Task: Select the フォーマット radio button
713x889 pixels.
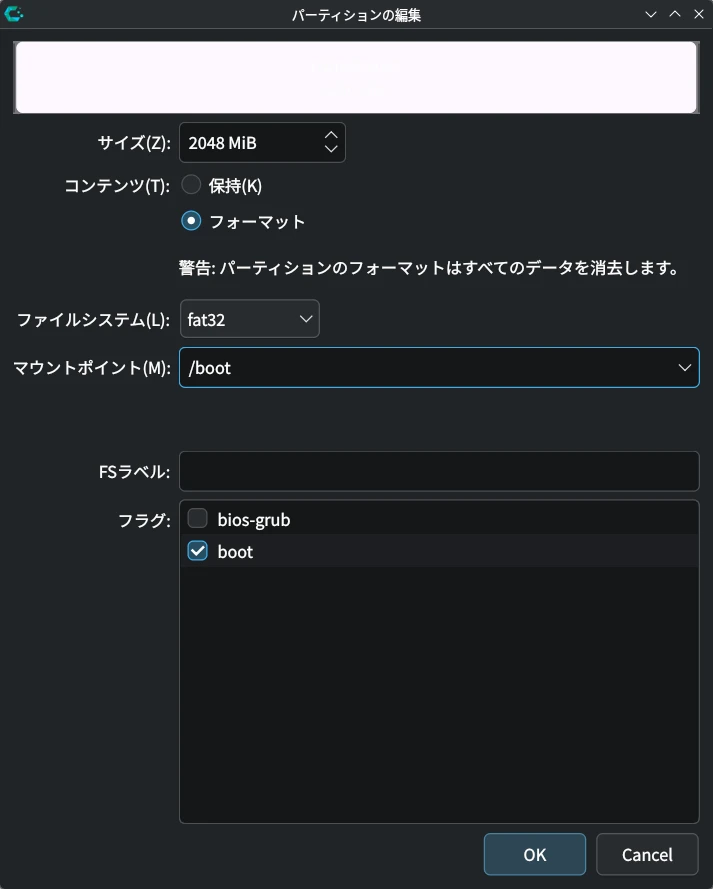Action: click(x=192, y=221)
